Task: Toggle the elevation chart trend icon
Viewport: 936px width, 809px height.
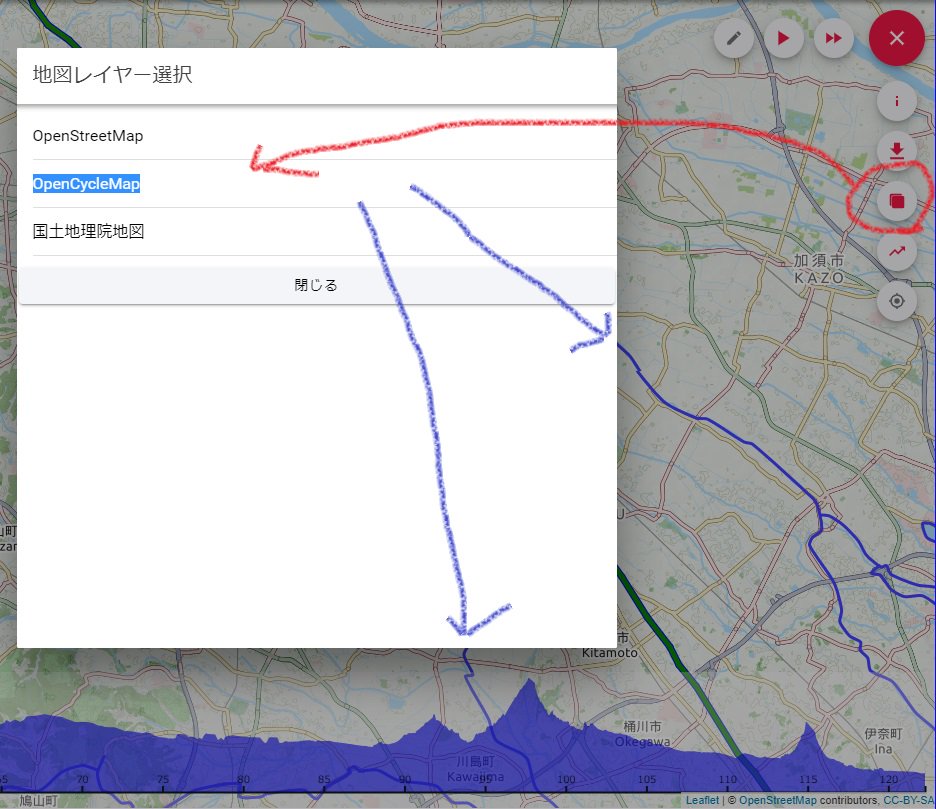Action: point(897,251)
